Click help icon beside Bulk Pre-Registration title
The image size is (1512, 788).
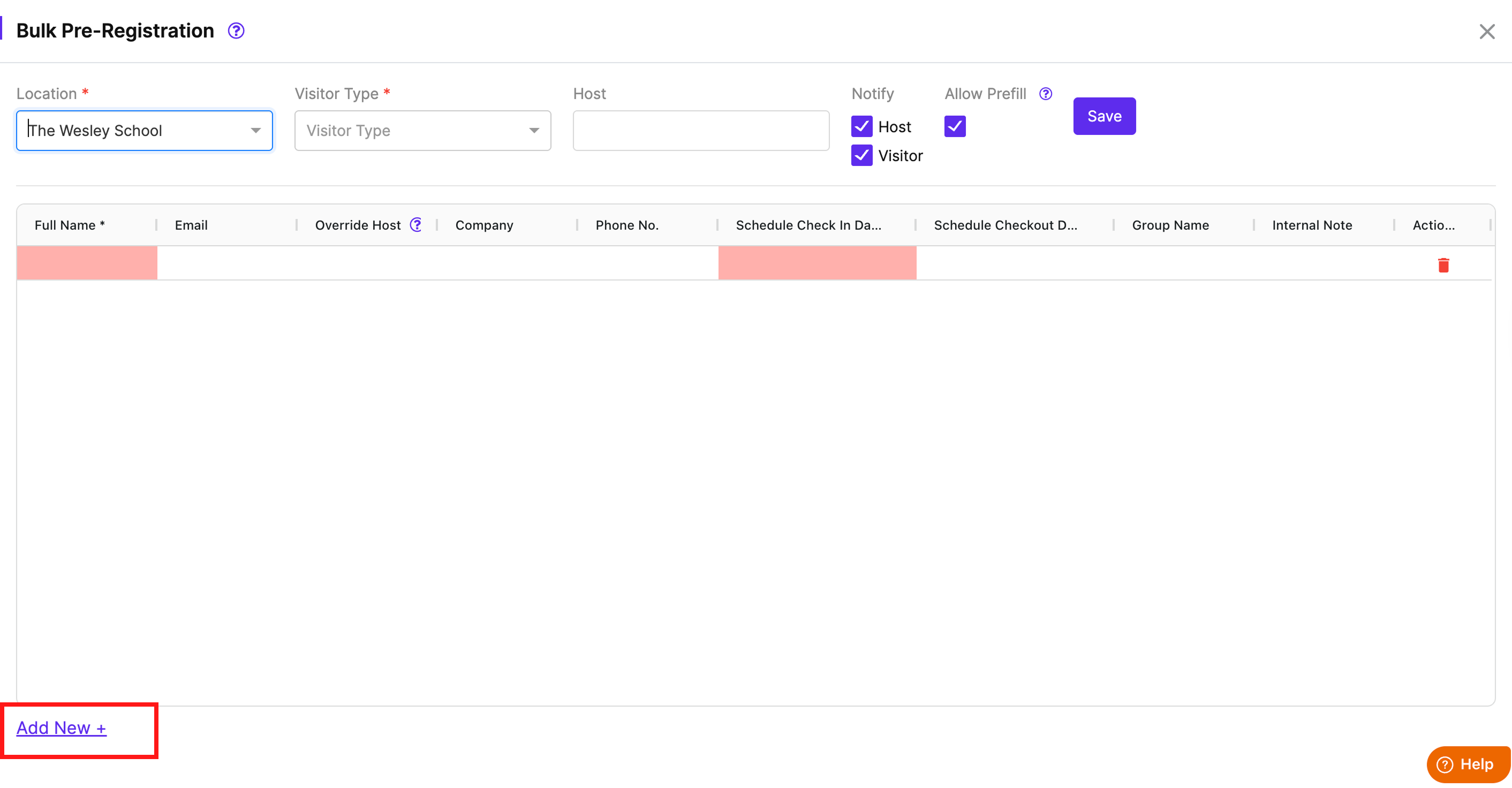236,31
